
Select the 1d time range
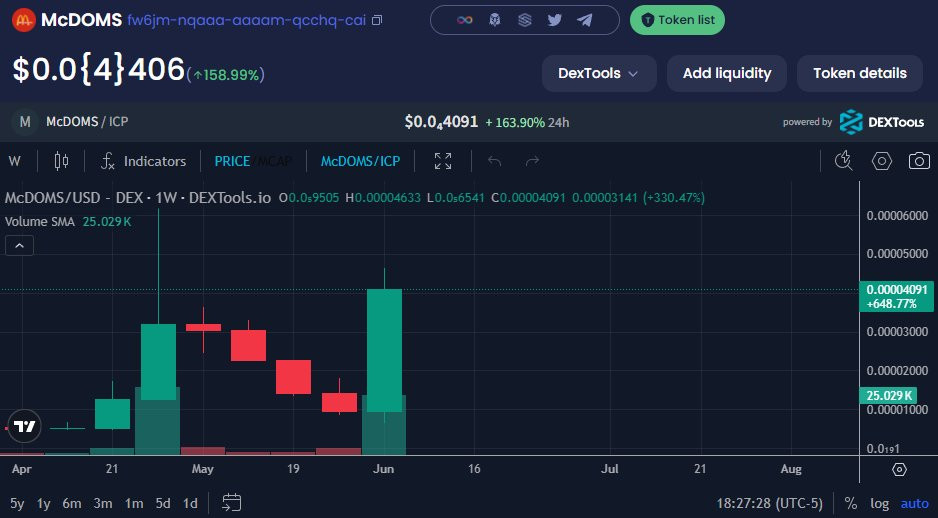point(190,504)
